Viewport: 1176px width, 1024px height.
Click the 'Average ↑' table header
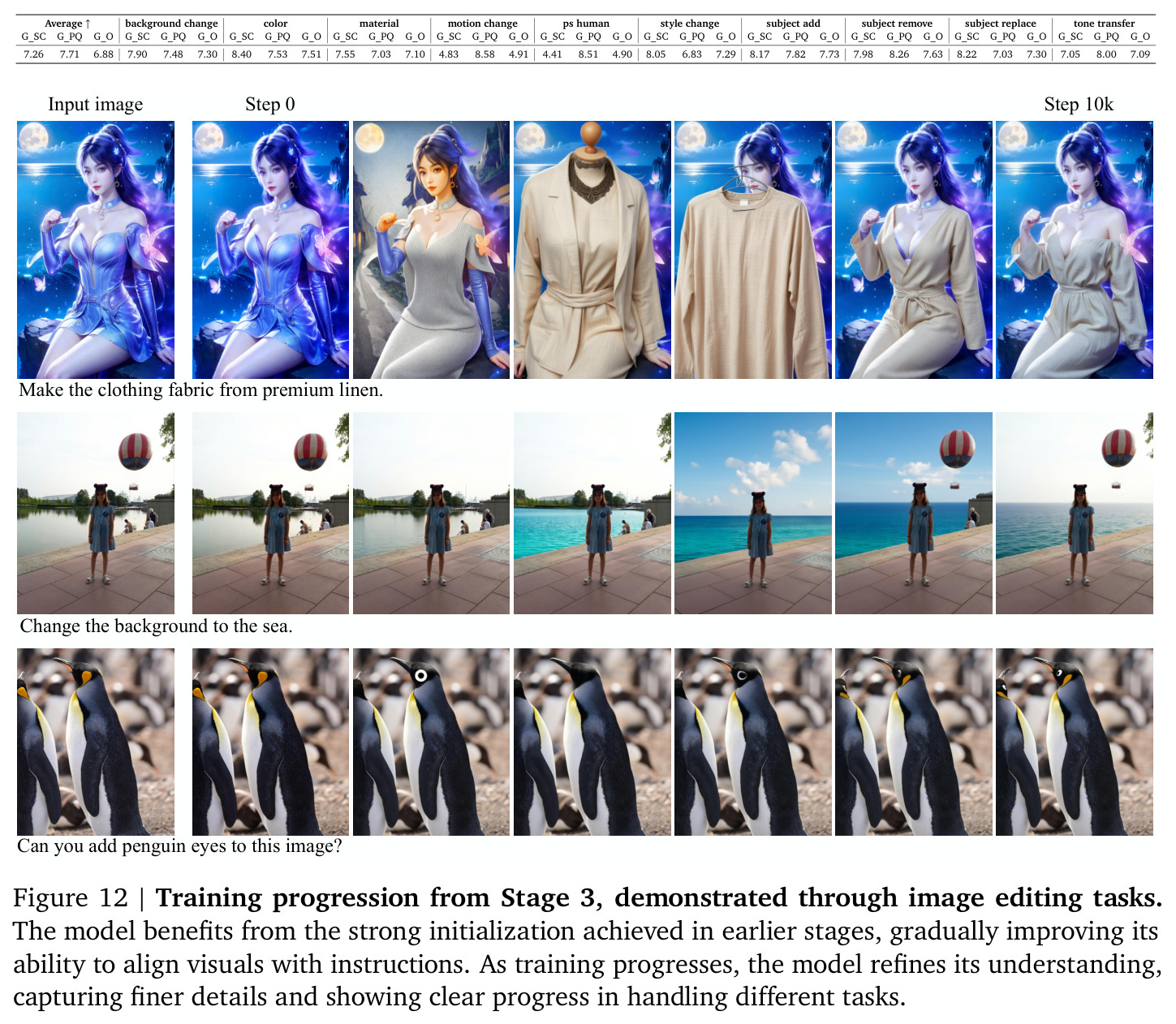(67, 24)
